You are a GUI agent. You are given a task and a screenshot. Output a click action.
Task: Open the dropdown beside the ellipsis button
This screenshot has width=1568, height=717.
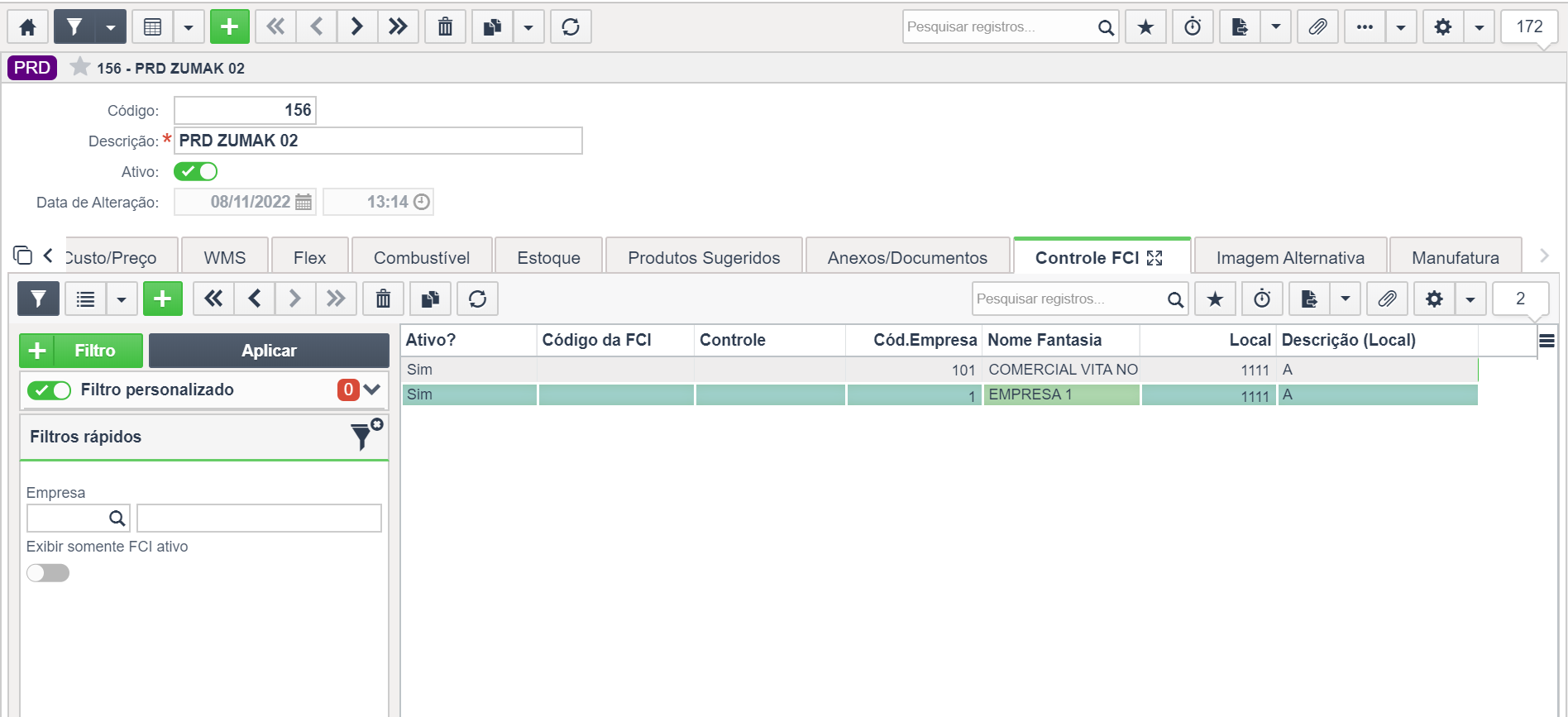1401,27
